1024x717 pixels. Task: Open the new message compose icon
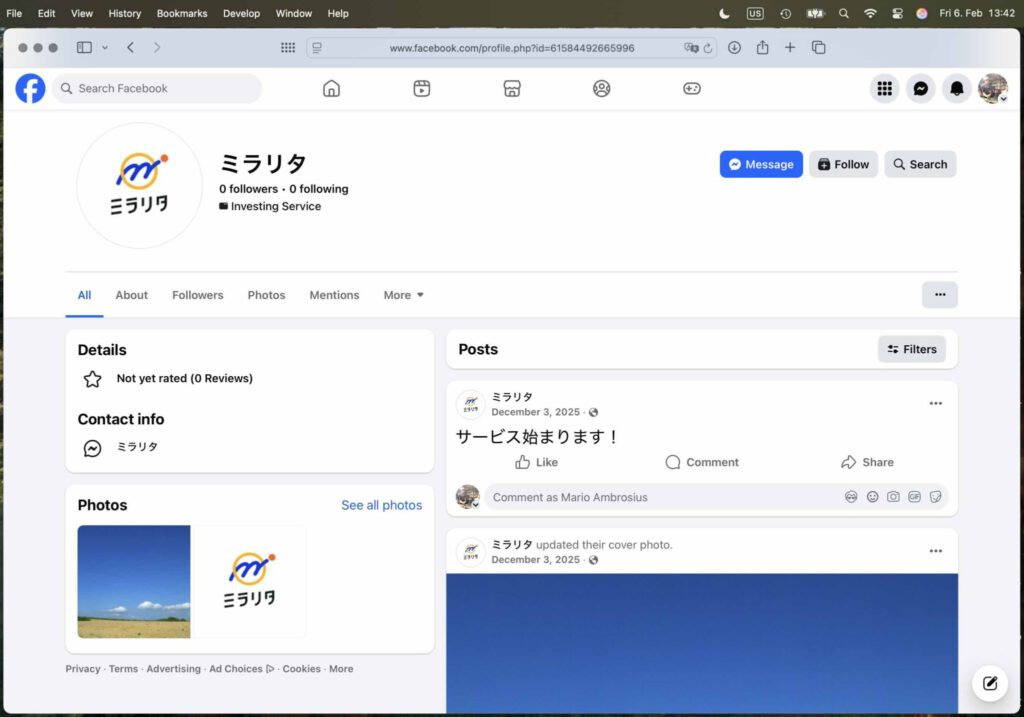click(990, 683)
